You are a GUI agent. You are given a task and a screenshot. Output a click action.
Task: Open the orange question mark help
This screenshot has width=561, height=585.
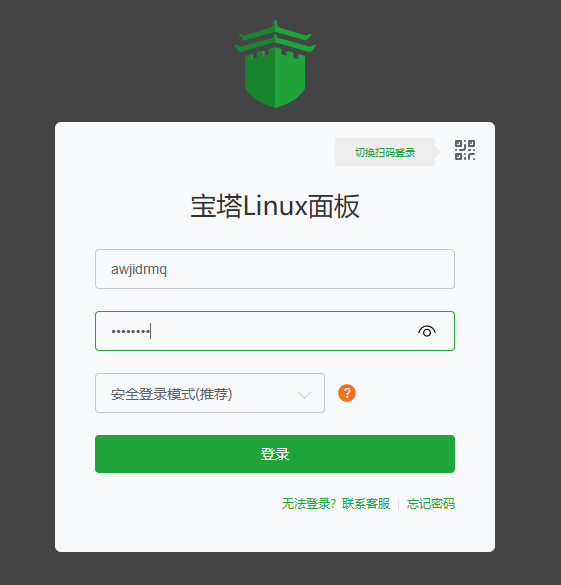click(x=347, y=393)
